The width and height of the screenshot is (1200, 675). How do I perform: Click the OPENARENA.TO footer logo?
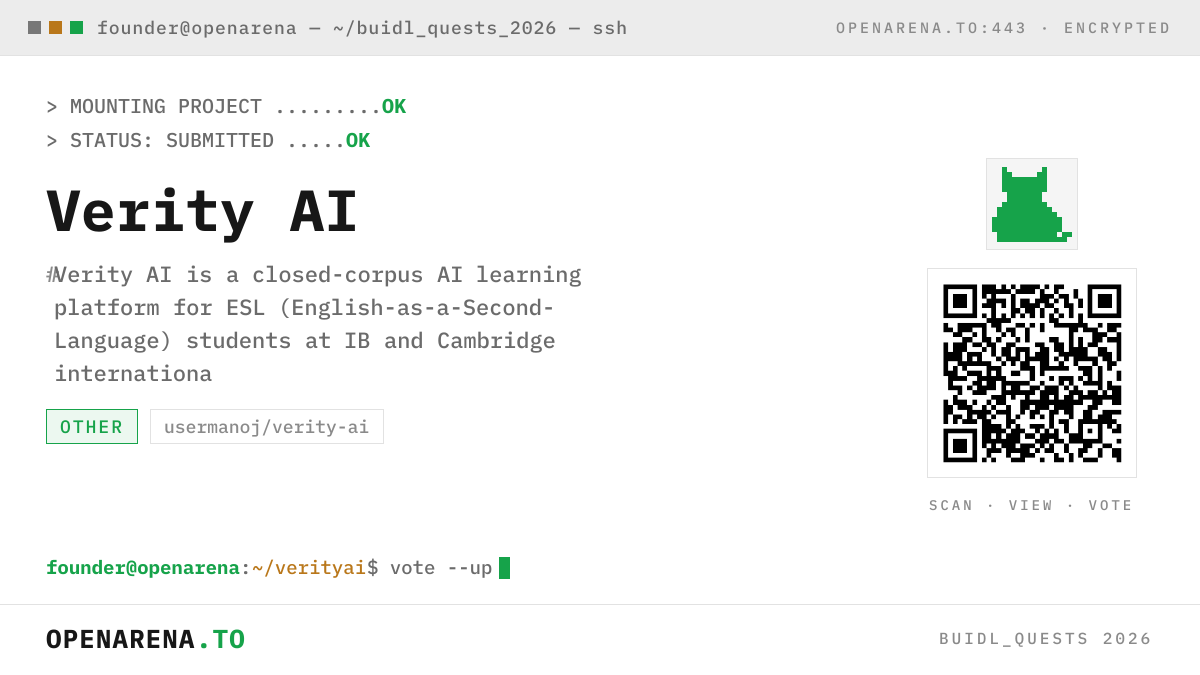click(x=146, y=639)
